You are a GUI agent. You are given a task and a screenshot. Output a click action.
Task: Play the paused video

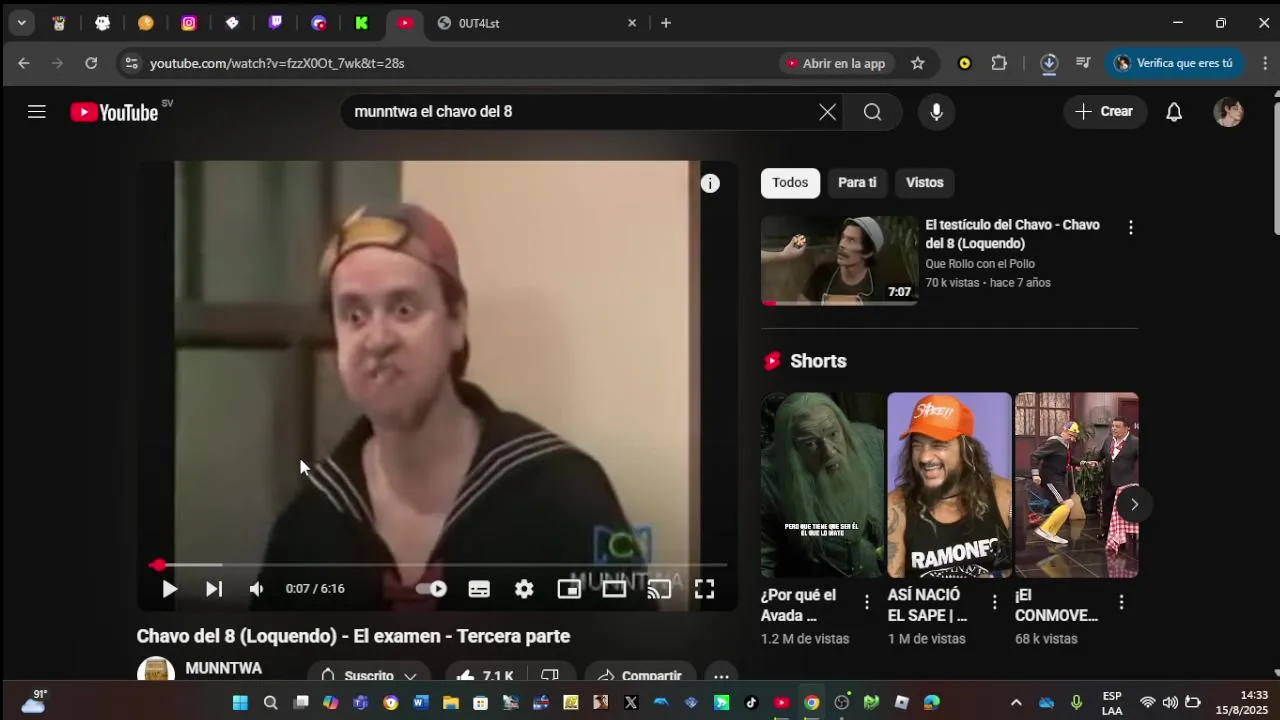pyautogui.click(x=169, y=589)
